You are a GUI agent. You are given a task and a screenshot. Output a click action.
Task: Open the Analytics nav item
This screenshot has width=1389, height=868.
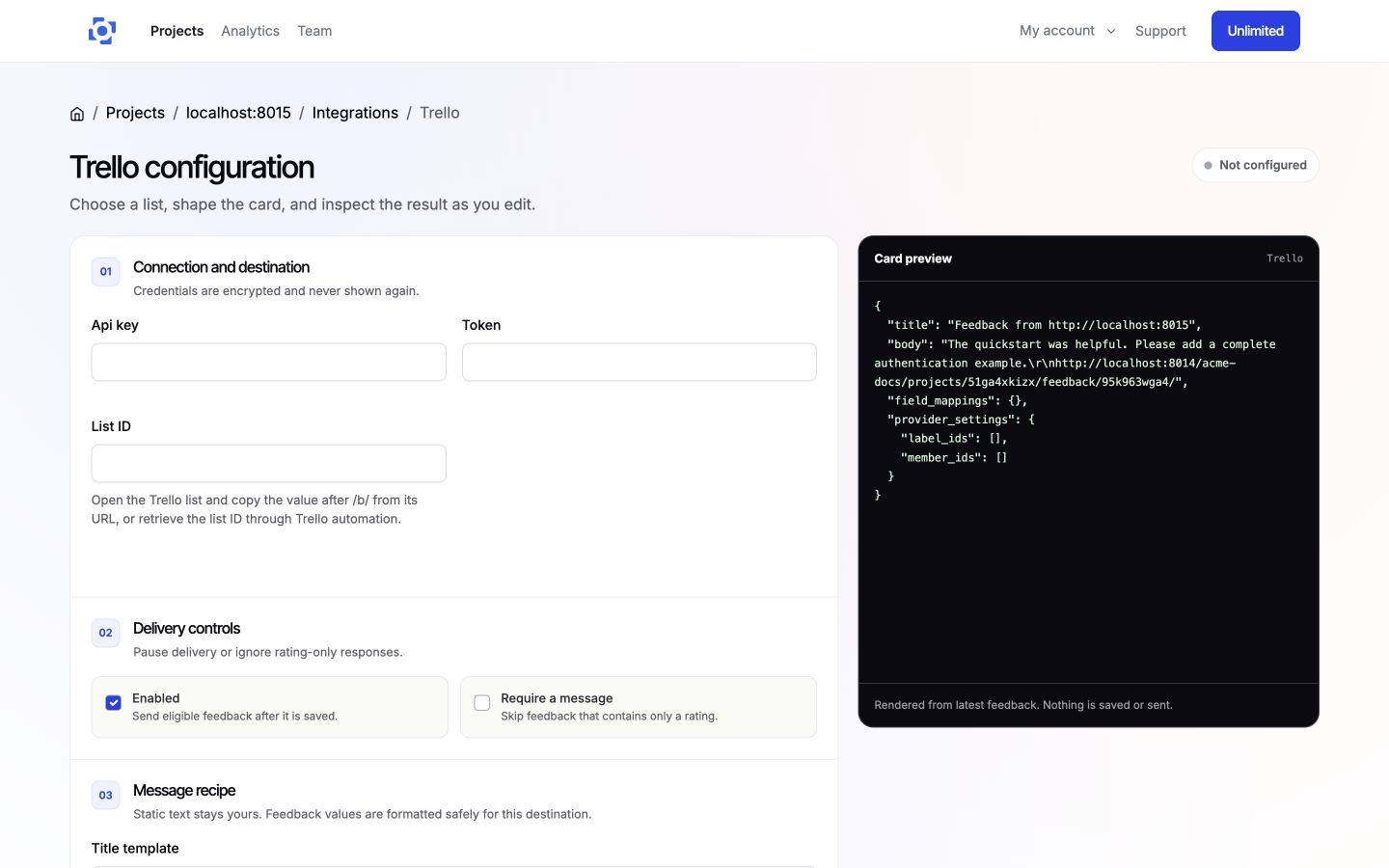(250, 31)
